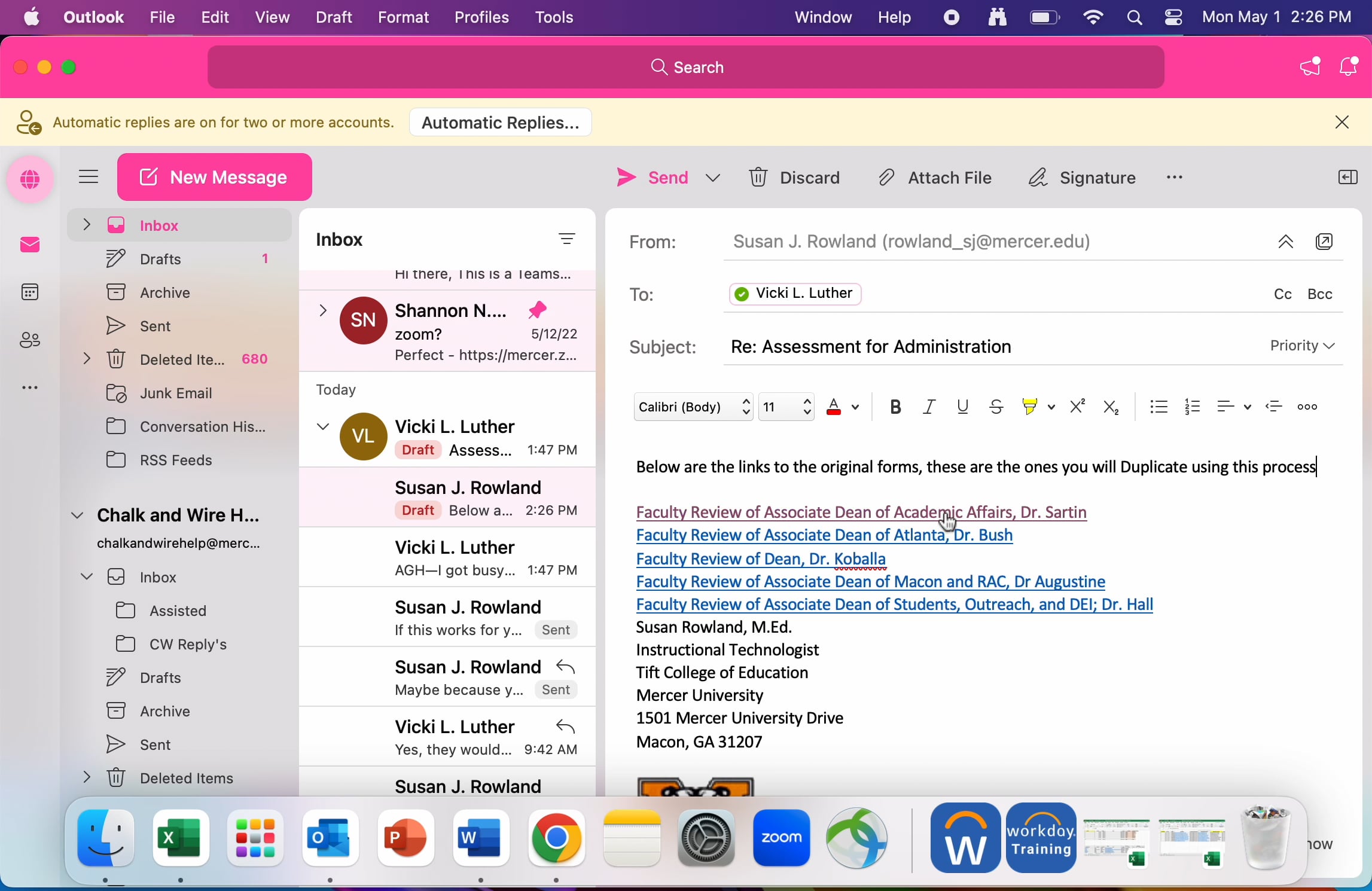Image resolution: width=1372 pixels, height=891 pixels.
Task: Expand the Deleted Items folder with 680 items
Action: tap(87, 359)
